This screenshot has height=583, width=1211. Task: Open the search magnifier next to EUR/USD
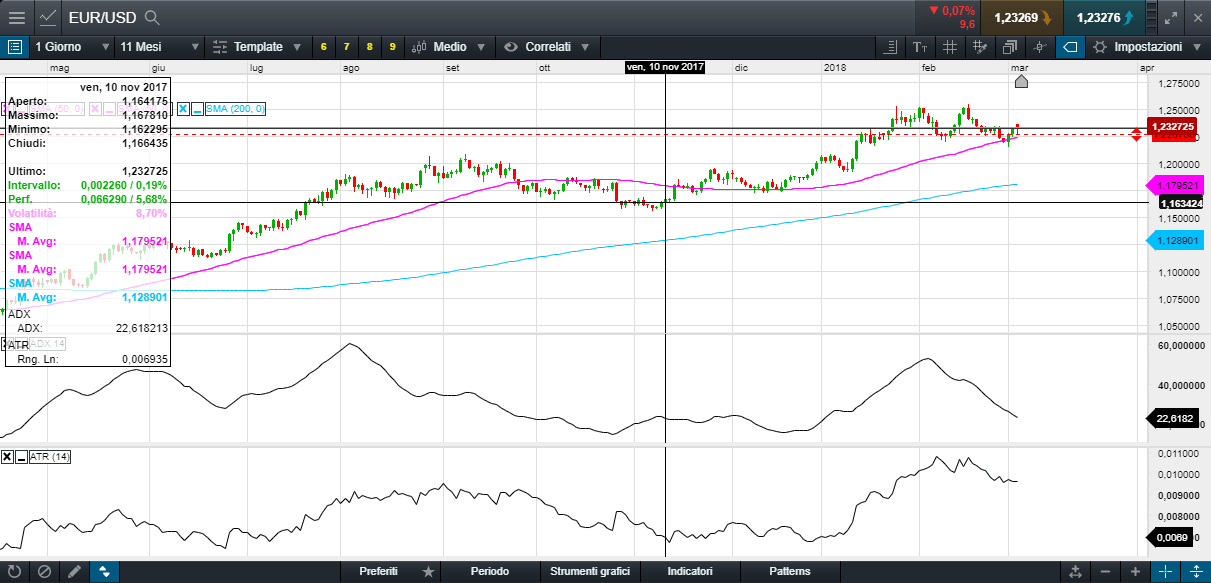152,17
